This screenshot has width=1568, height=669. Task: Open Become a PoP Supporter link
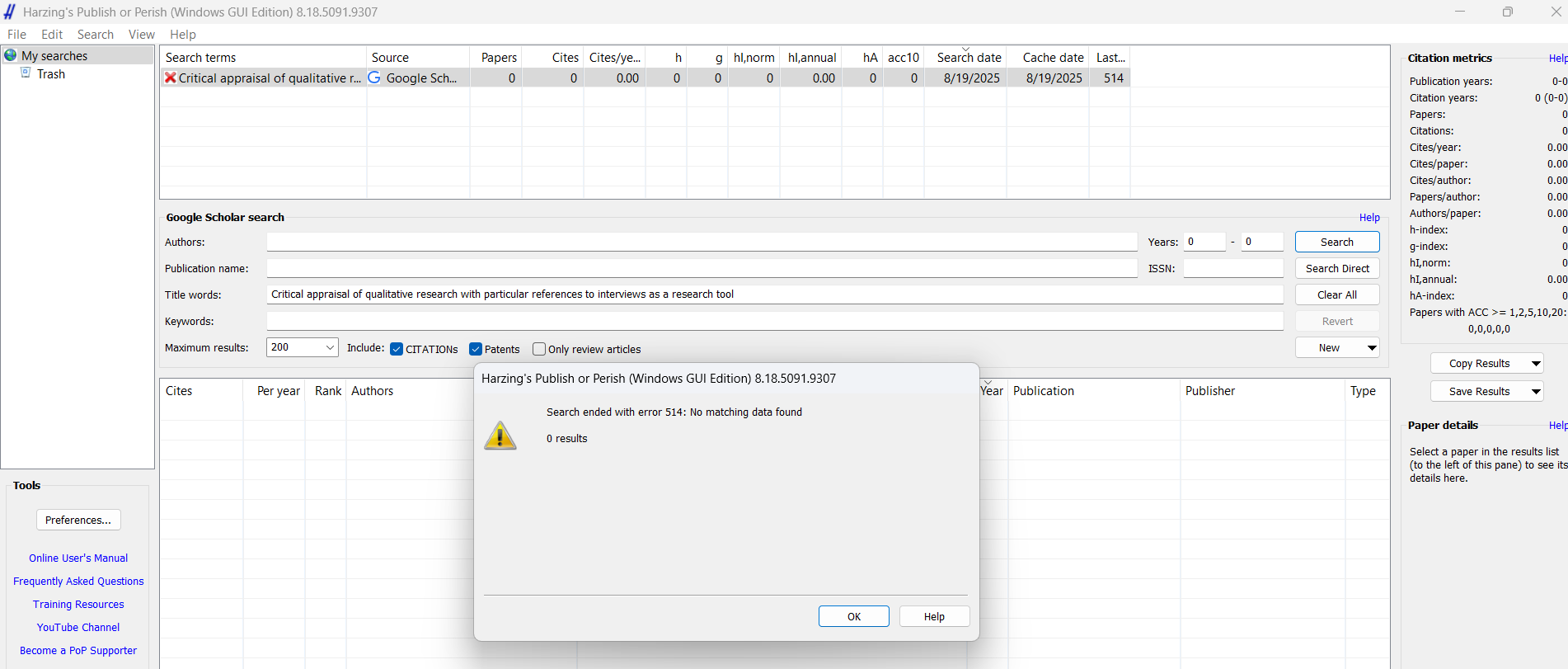[x=78, y=651]
